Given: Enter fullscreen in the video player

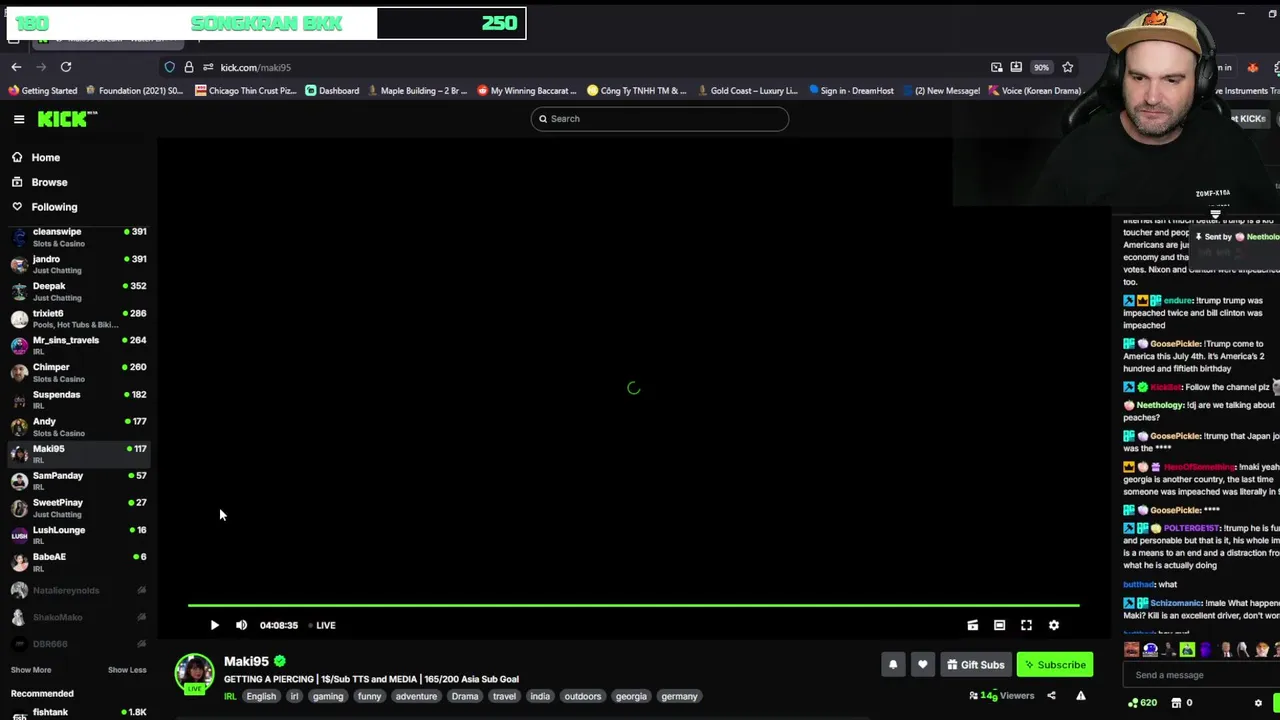Looking at the screenshot, I should click(1026, 625).
